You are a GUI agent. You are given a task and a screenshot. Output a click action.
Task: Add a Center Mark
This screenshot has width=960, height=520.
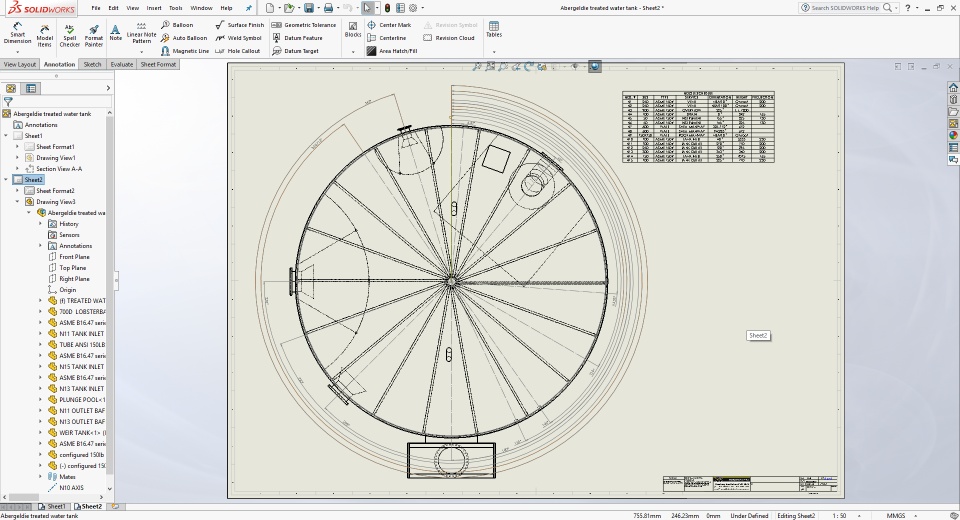pyautogui.click(x=389, y=25)
